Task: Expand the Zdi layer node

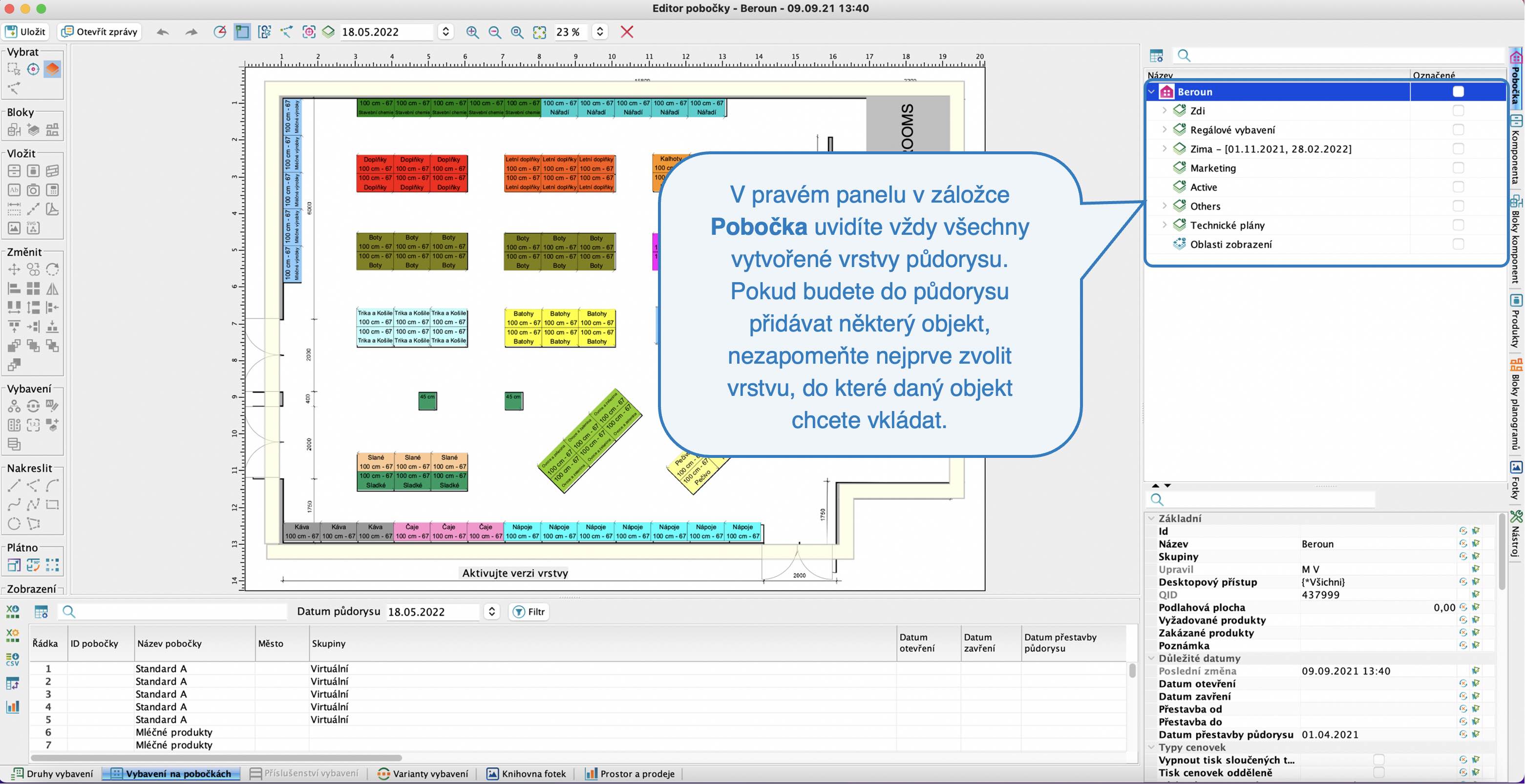Action: [1164, 111]
